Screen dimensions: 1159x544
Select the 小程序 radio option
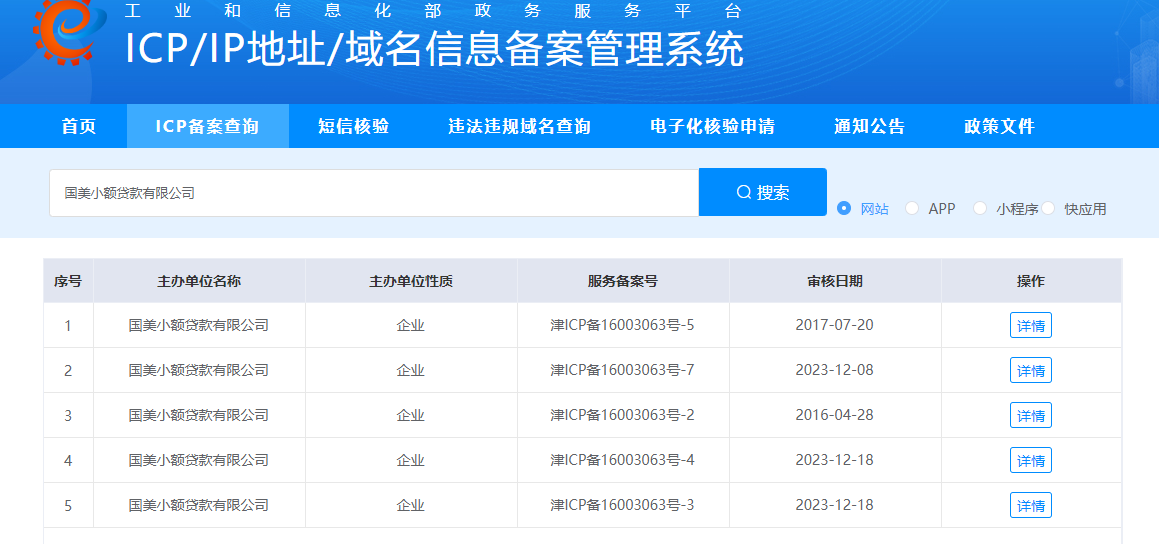coord(980,208)
